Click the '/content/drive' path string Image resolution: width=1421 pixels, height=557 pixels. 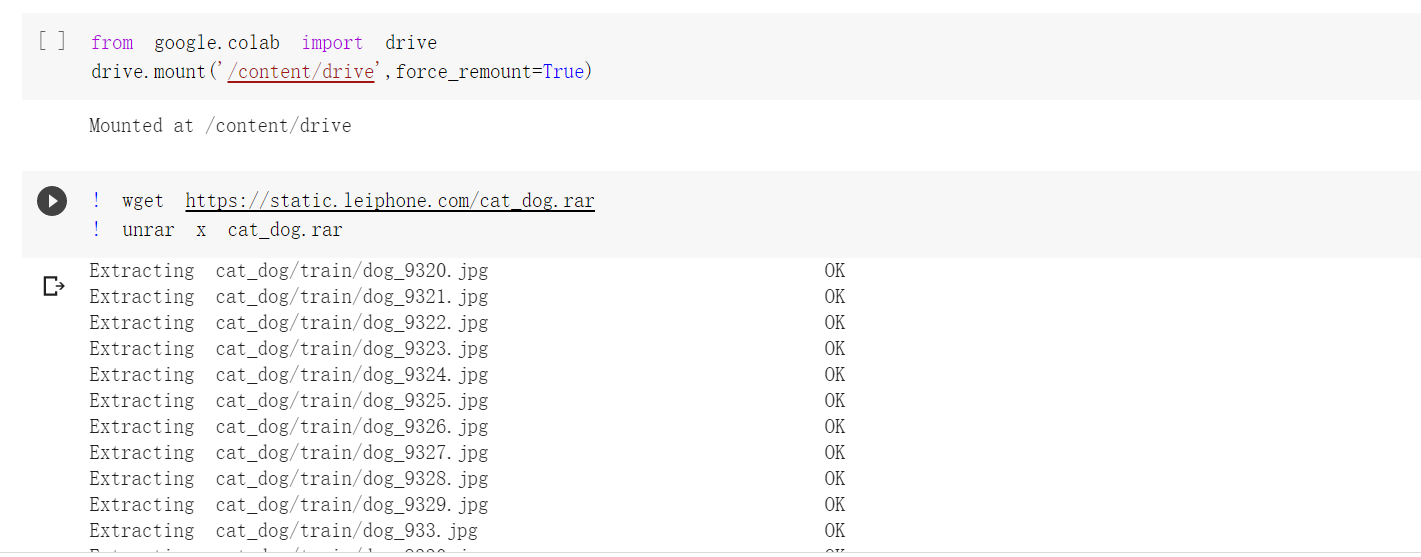(x=301, y=72)
